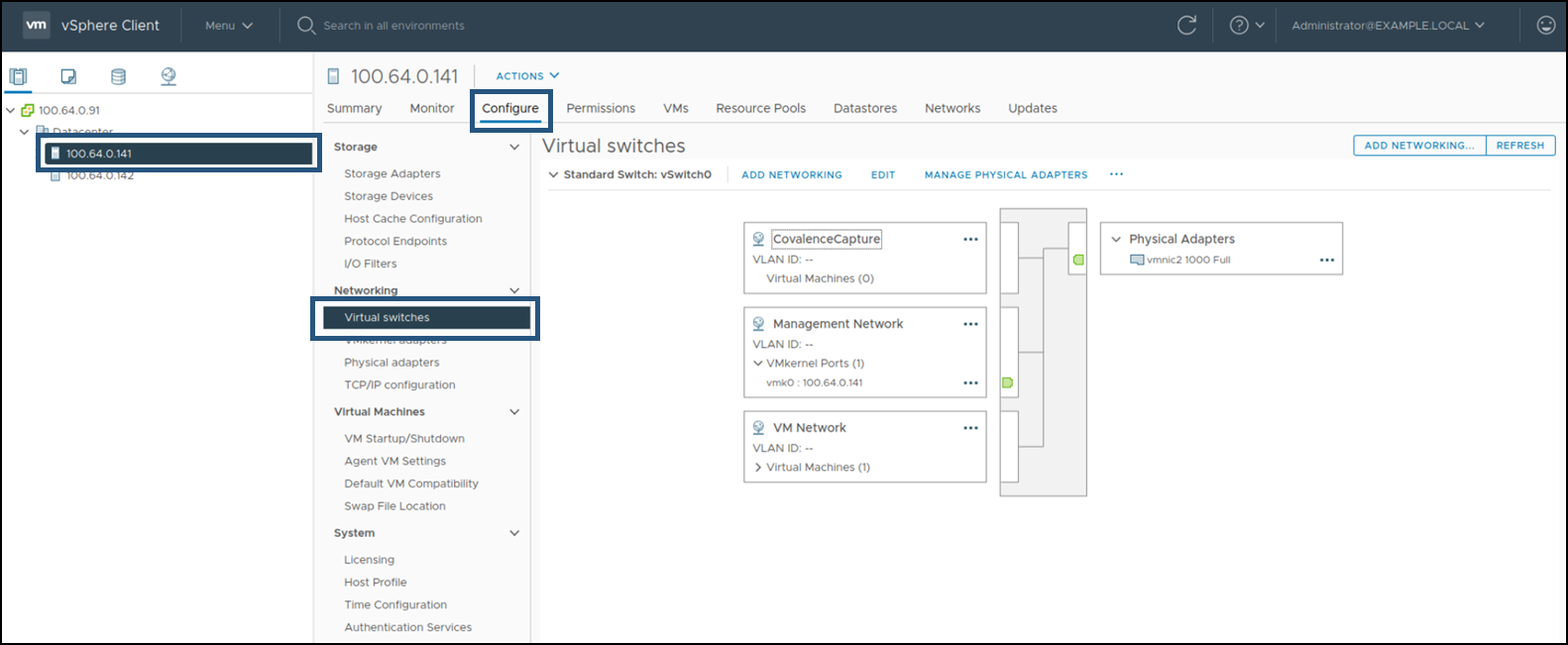This screenshot has height=645, width=1568.
Task: Open VM Network port group ellipsis menu
Action: coord(970,428)
